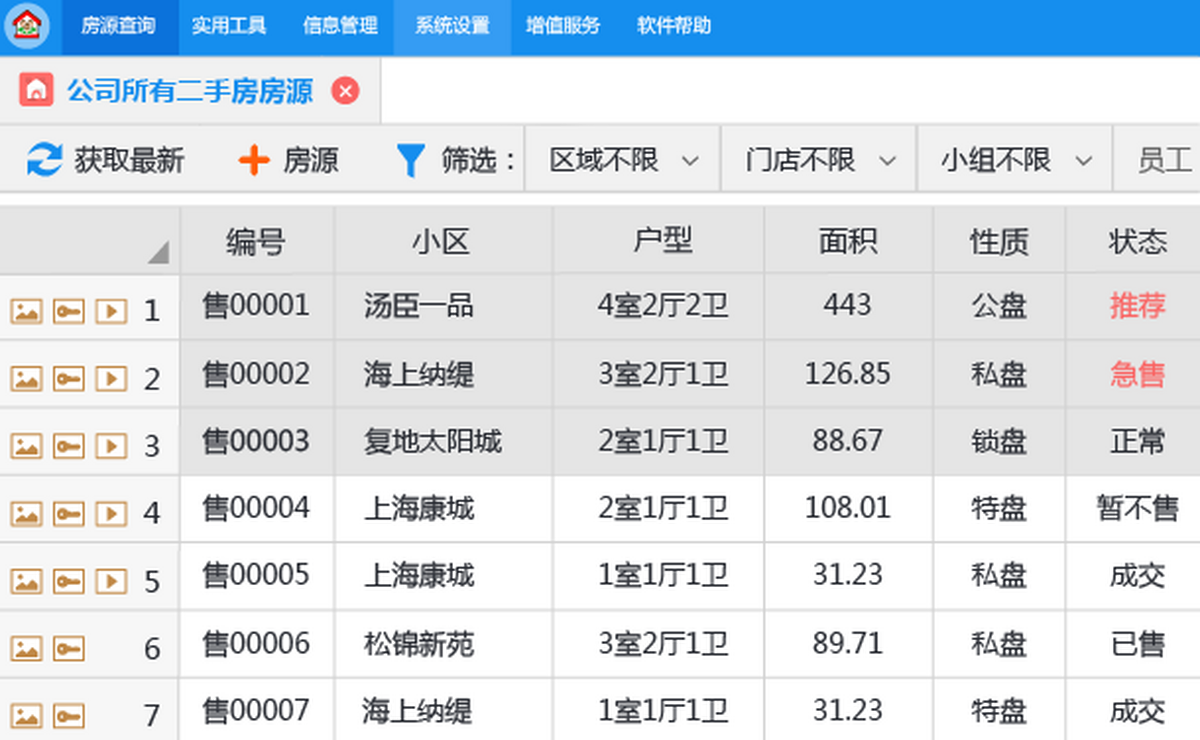The height and width of the screenshot is (740, 1200).
Task: Click the blue funnel filter icon
Action: pos(410,160)
